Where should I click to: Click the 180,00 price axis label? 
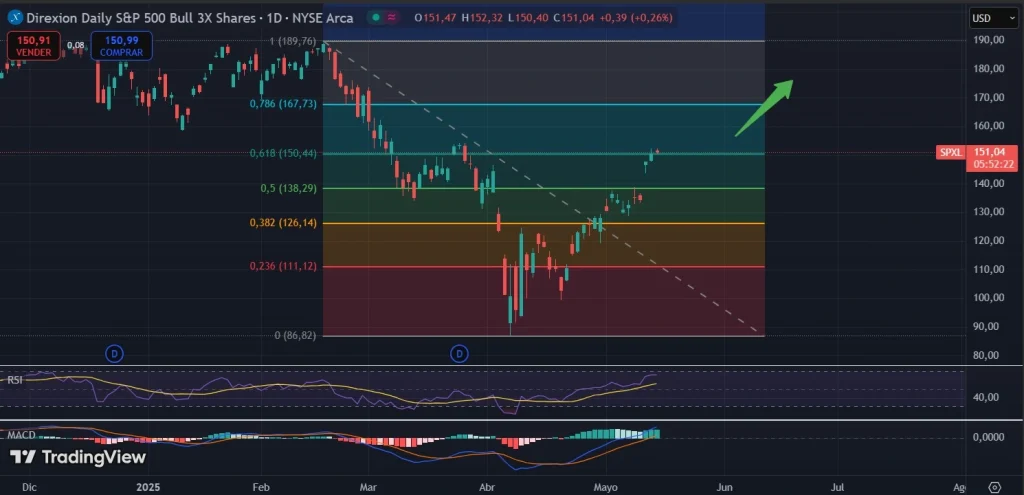click(x=988, y=69)
